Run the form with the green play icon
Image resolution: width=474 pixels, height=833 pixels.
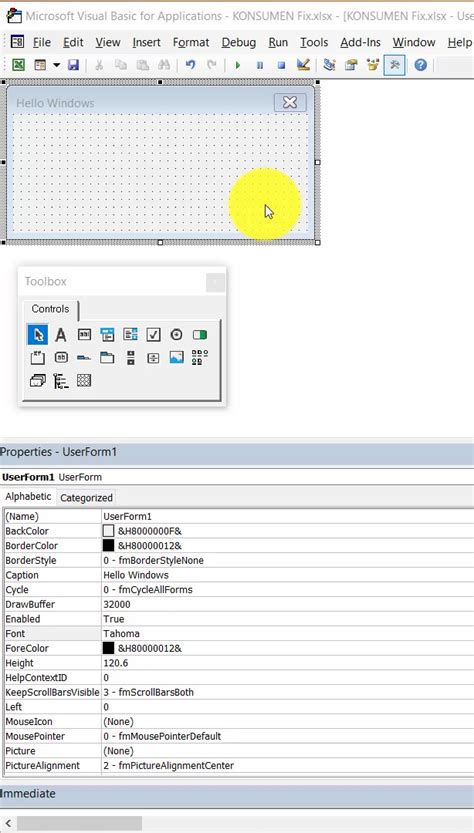coord(238,65)
